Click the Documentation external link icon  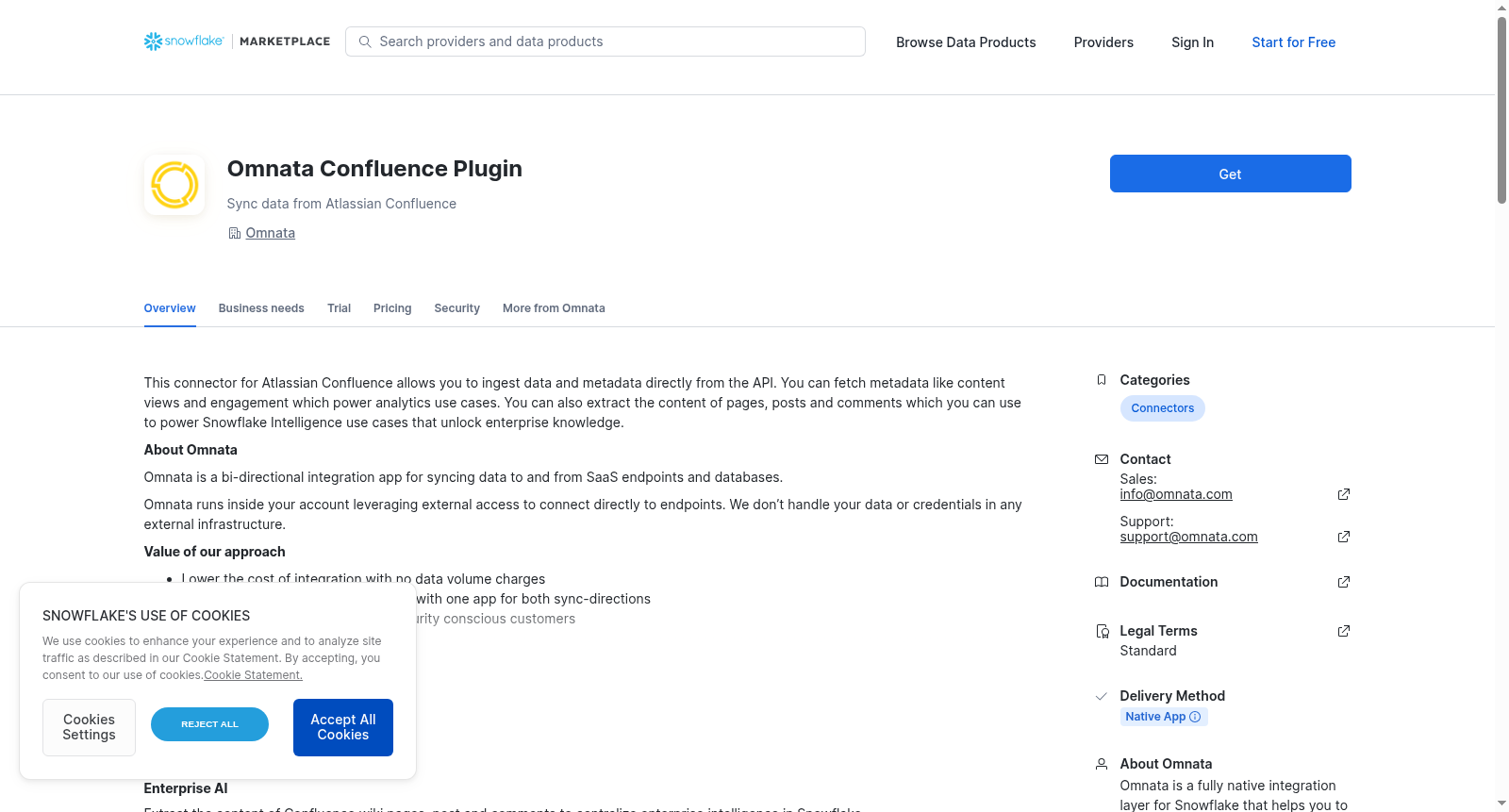point(1343,582)
